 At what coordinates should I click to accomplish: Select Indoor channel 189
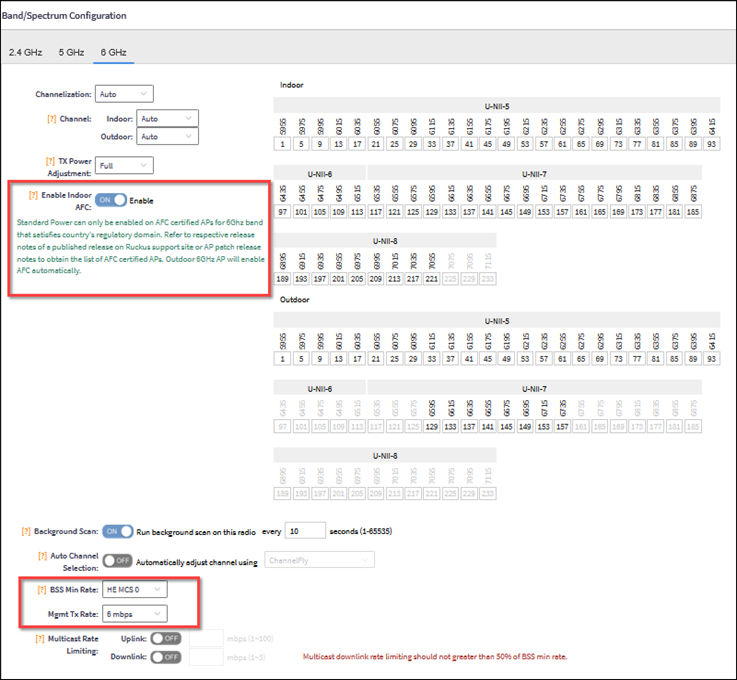tap(282, 279)
